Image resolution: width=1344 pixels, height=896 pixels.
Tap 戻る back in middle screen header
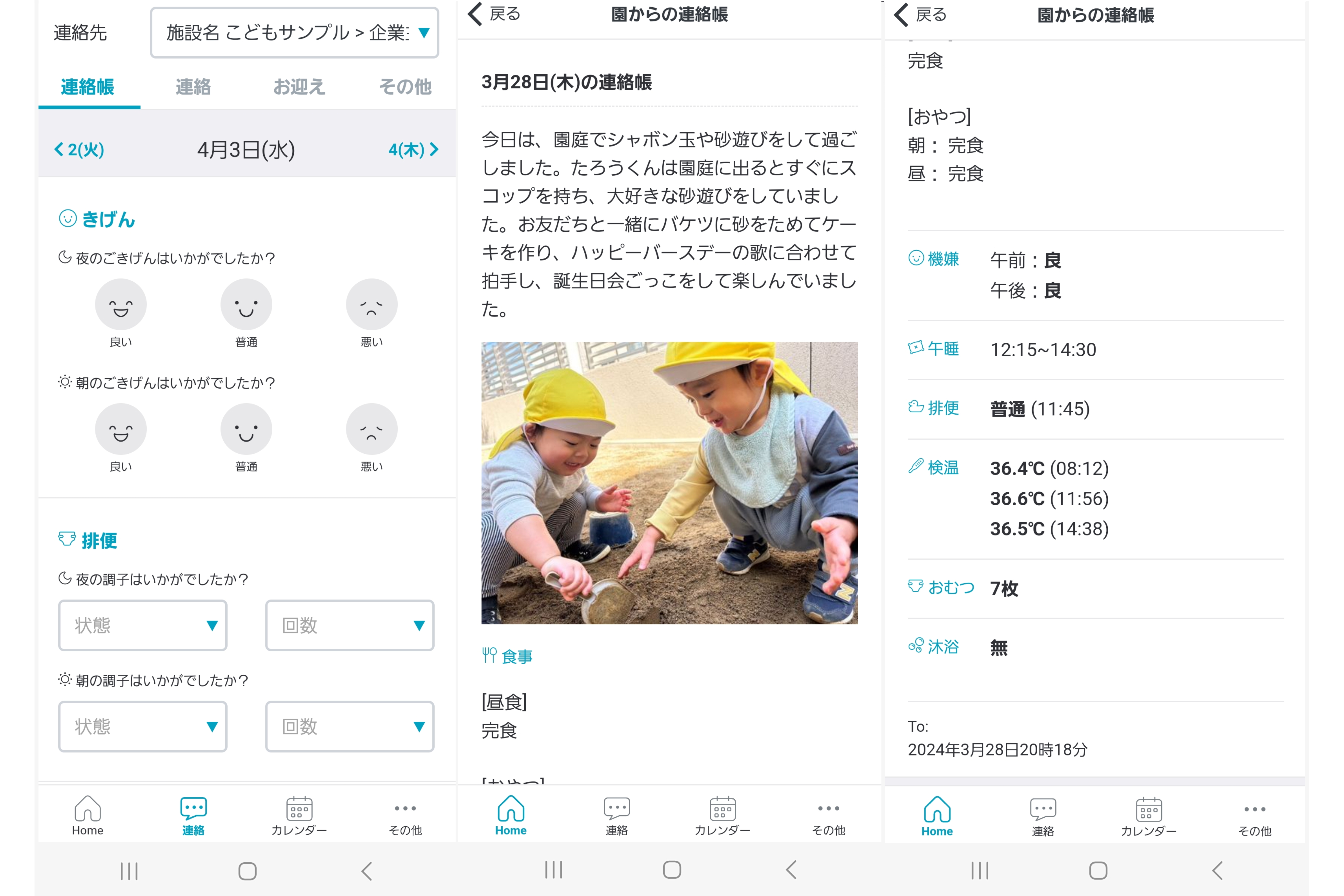coord(494,14)
